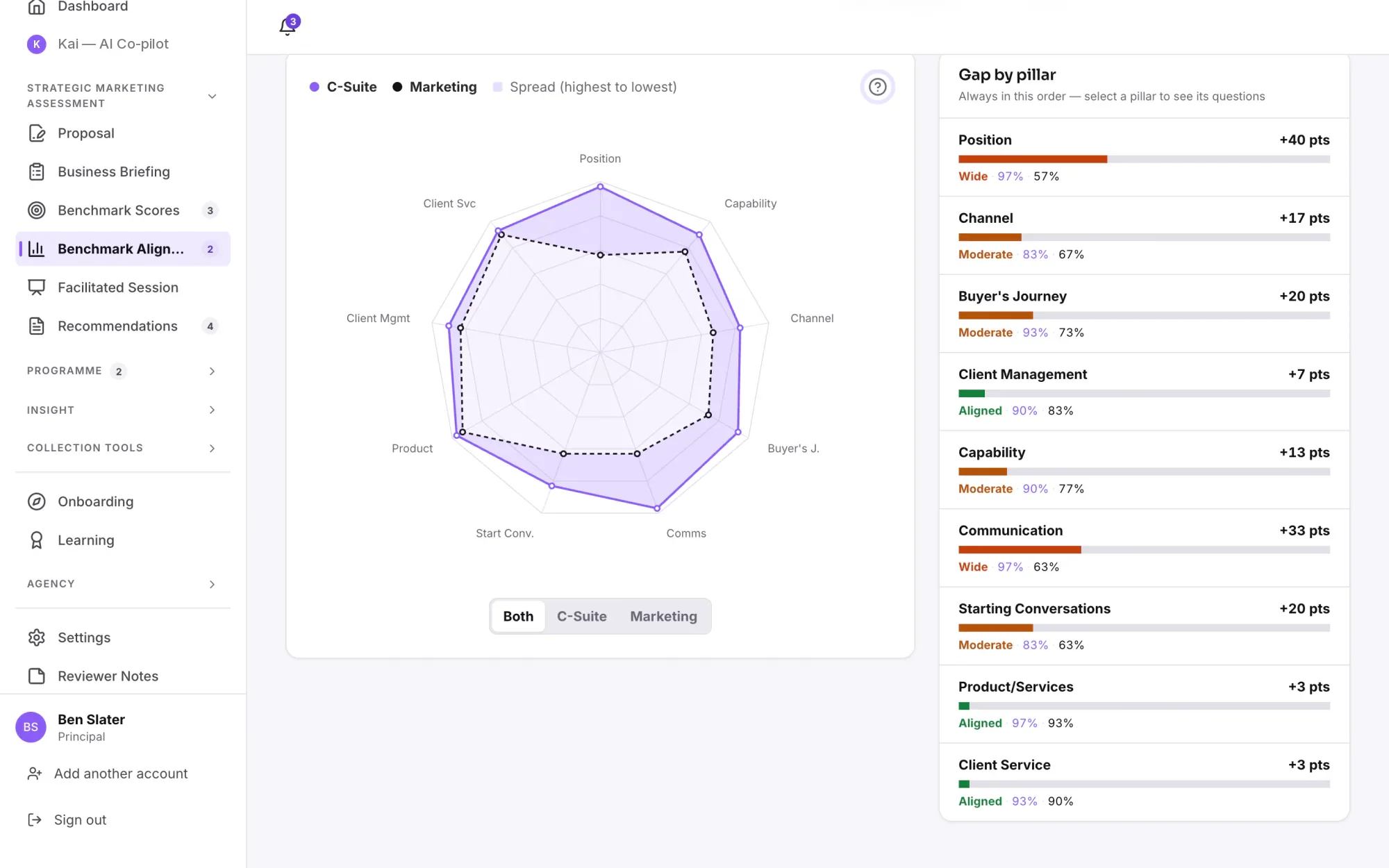Select the Both chart view tab
Screen dimensions: 1389x868
pyautogui.click(x=518, y=617)
